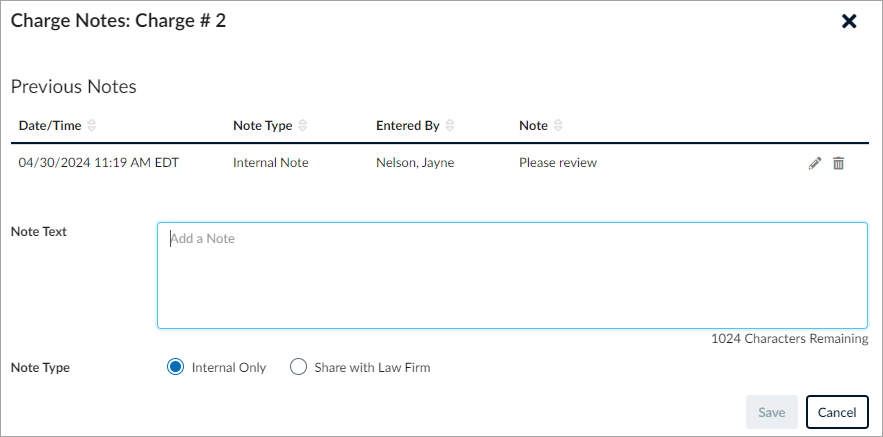This screenshot has height=437, width=883.
Task: Click the Nelson, Jayne entry
Action: [x=415, y=163]
